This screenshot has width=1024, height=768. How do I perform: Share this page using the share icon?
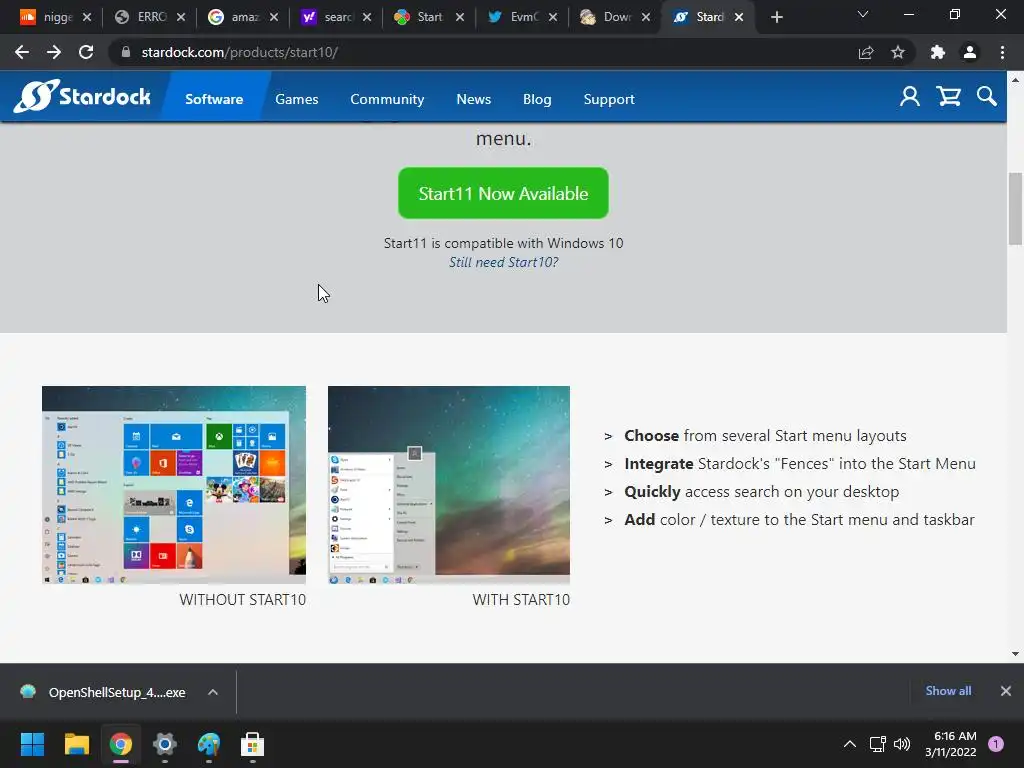[x=866, y=52]
